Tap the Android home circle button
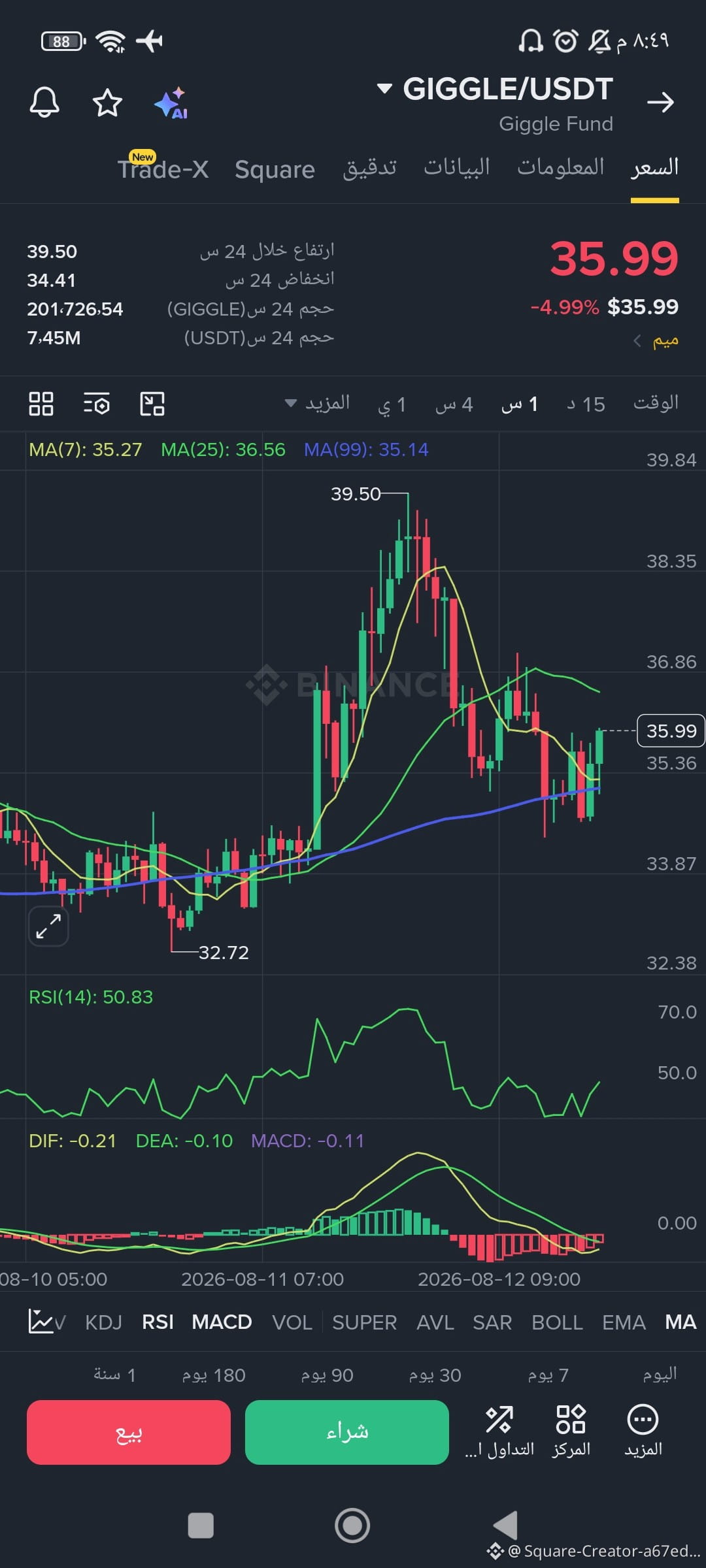This screenshot has height=1568, width=706. pos(352,1526)
